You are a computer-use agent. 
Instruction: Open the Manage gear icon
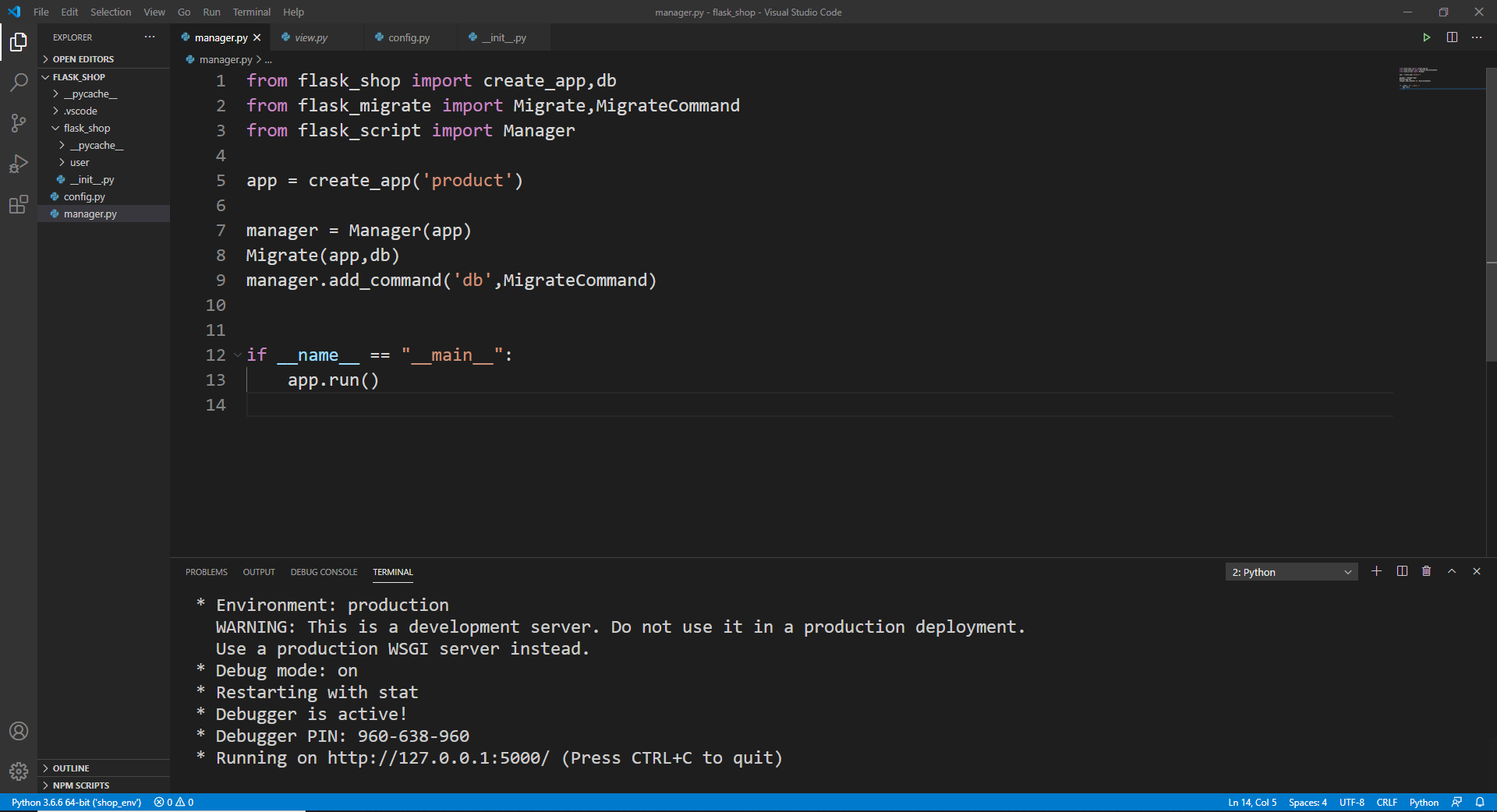point(19,771)
